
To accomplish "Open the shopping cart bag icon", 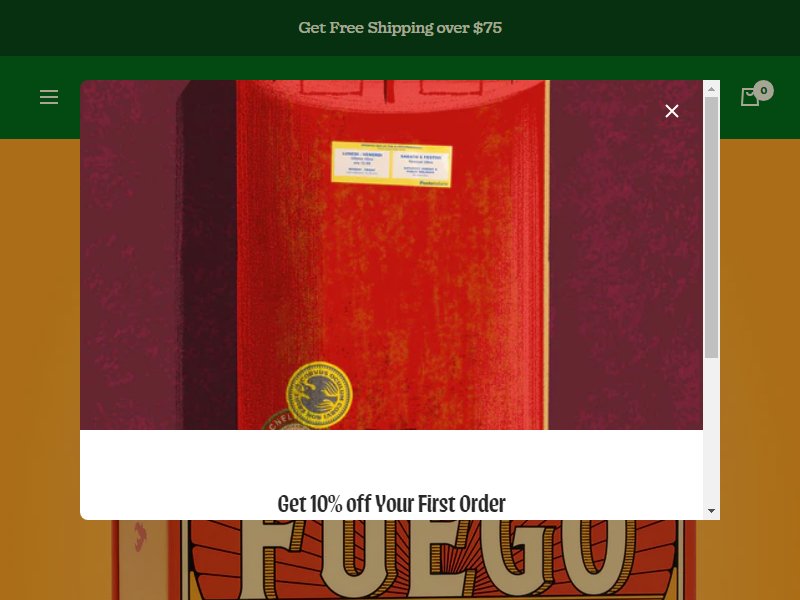I will point(749,97).
